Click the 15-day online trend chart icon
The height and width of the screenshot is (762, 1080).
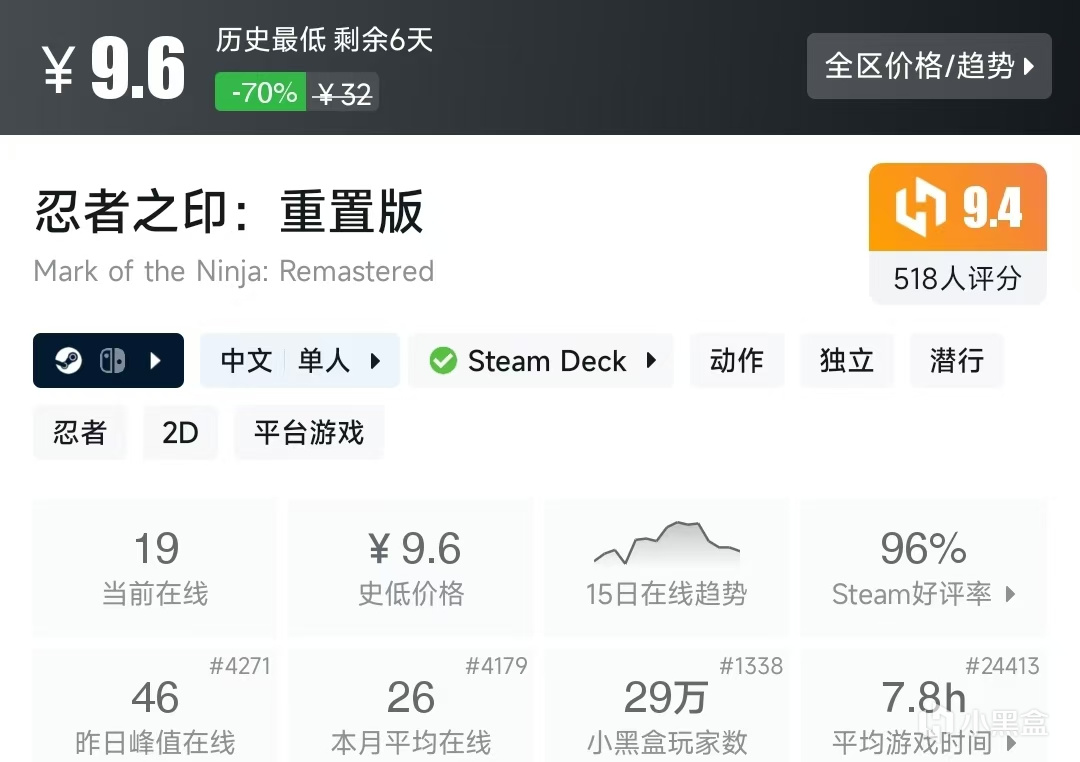click(x=666, y=542)
